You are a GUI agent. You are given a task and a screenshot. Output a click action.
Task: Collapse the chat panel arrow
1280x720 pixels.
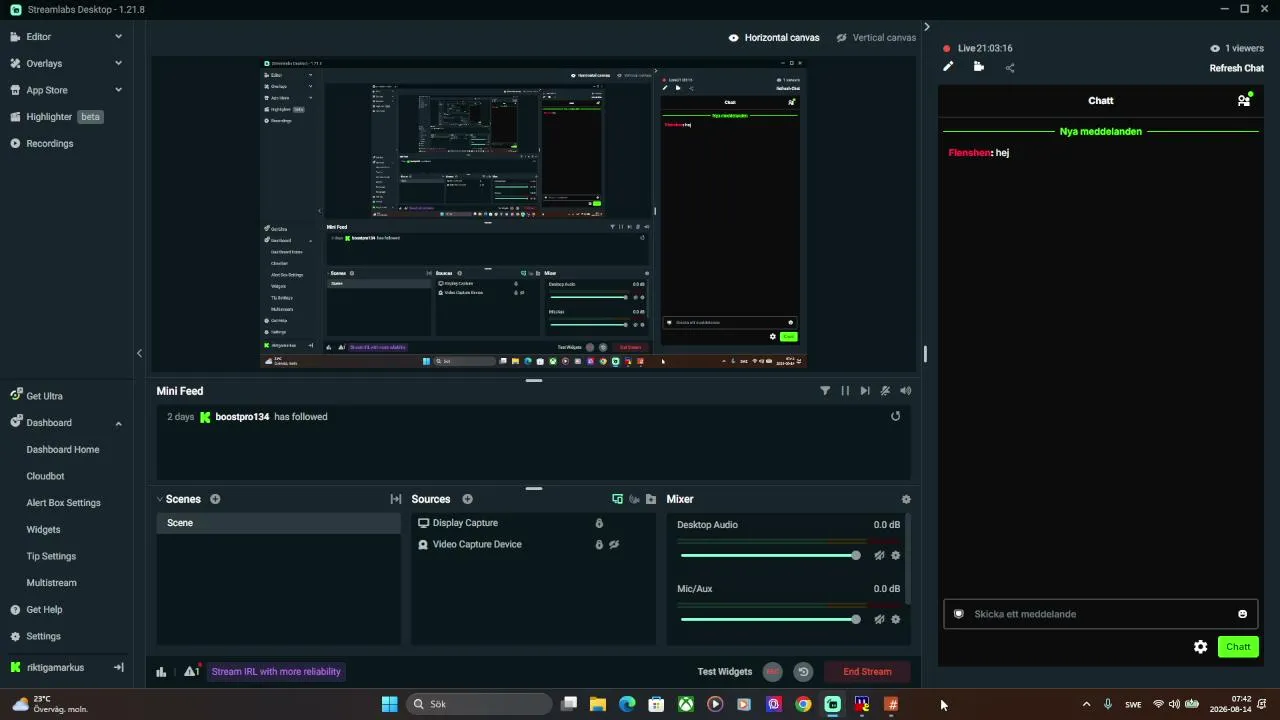click(x=927, y=27)
